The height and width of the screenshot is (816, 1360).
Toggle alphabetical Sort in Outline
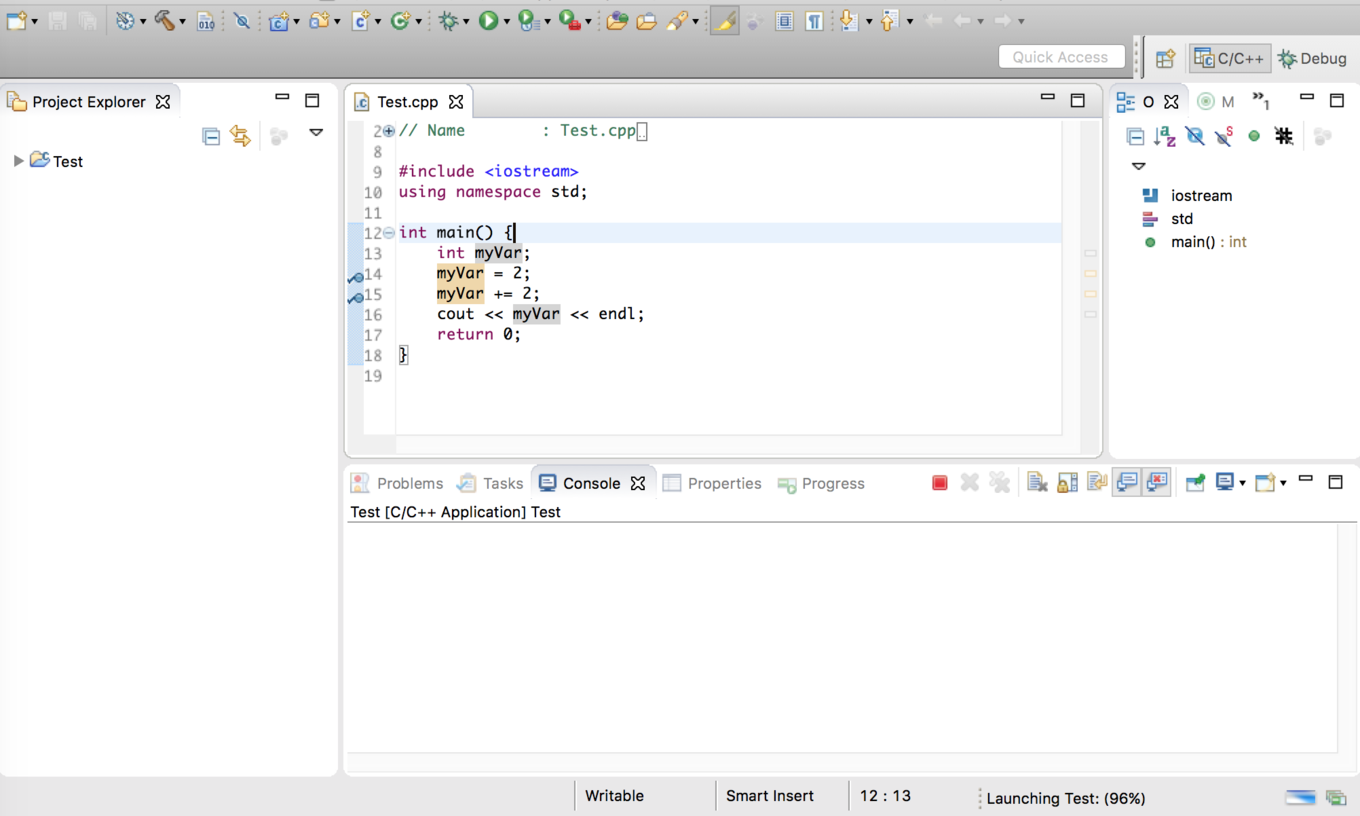(x=1165, y=136)
